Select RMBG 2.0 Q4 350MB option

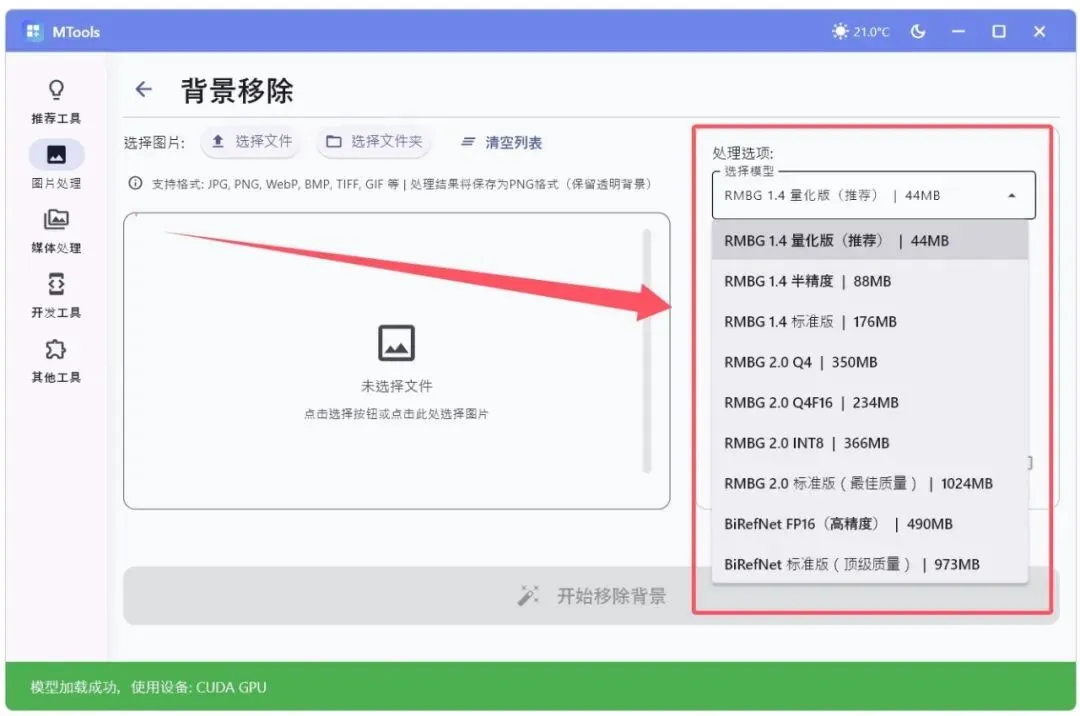(x=870, y=362)
